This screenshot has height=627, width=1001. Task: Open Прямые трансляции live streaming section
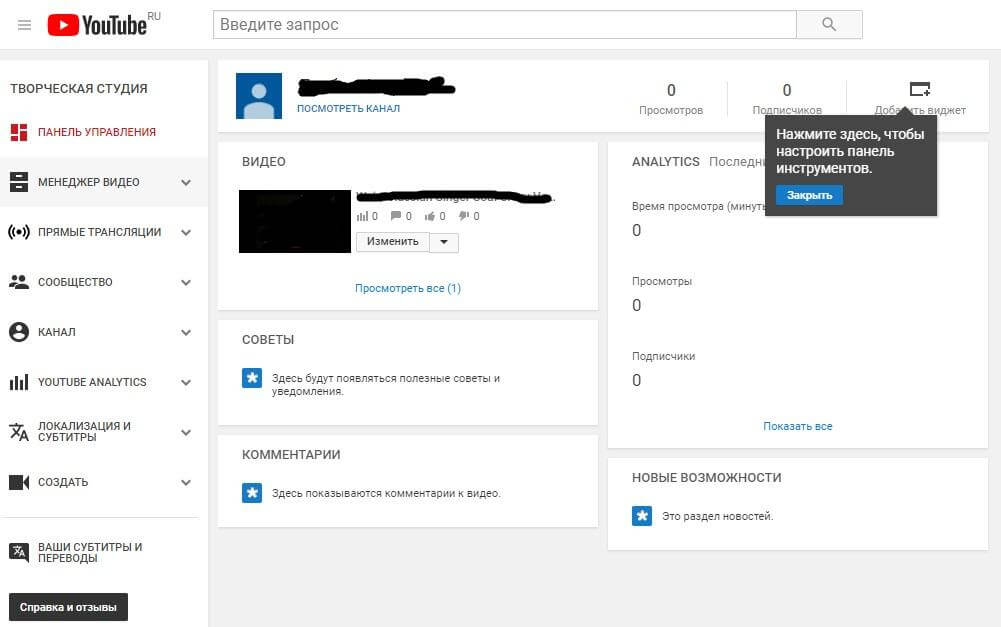pos(21,231)
